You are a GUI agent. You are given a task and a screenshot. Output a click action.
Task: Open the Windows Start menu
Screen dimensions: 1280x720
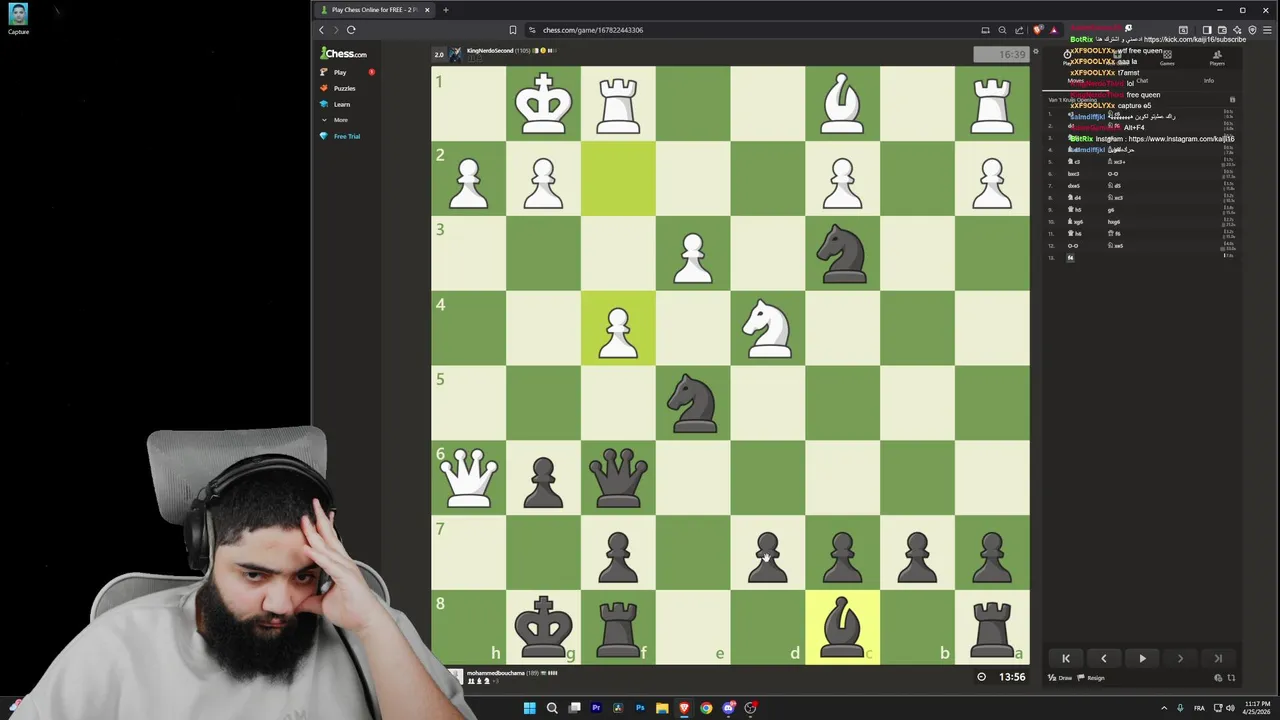529,708
